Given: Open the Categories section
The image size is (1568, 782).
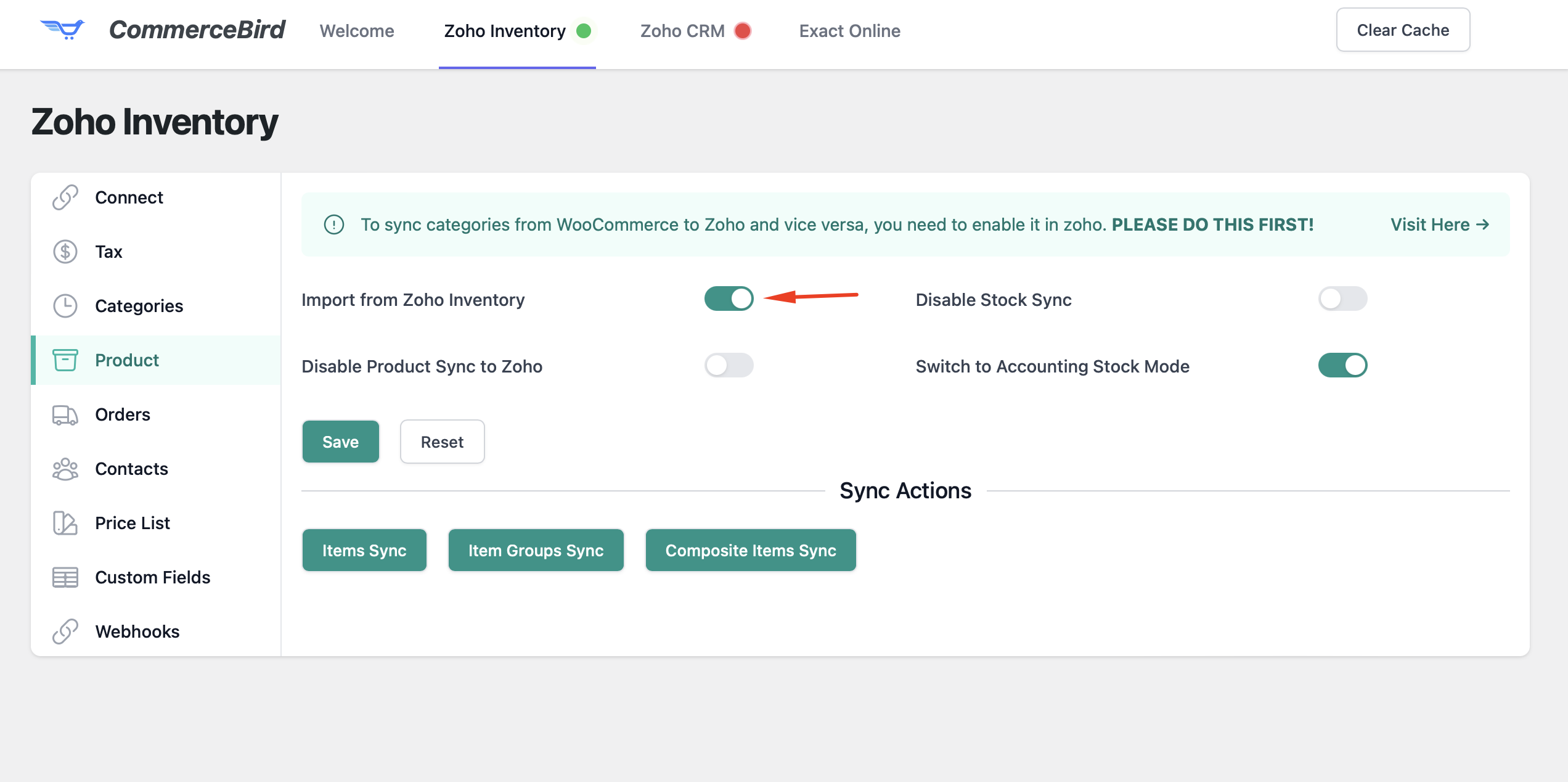Looking at the screenshot, I should pos(156,306).
